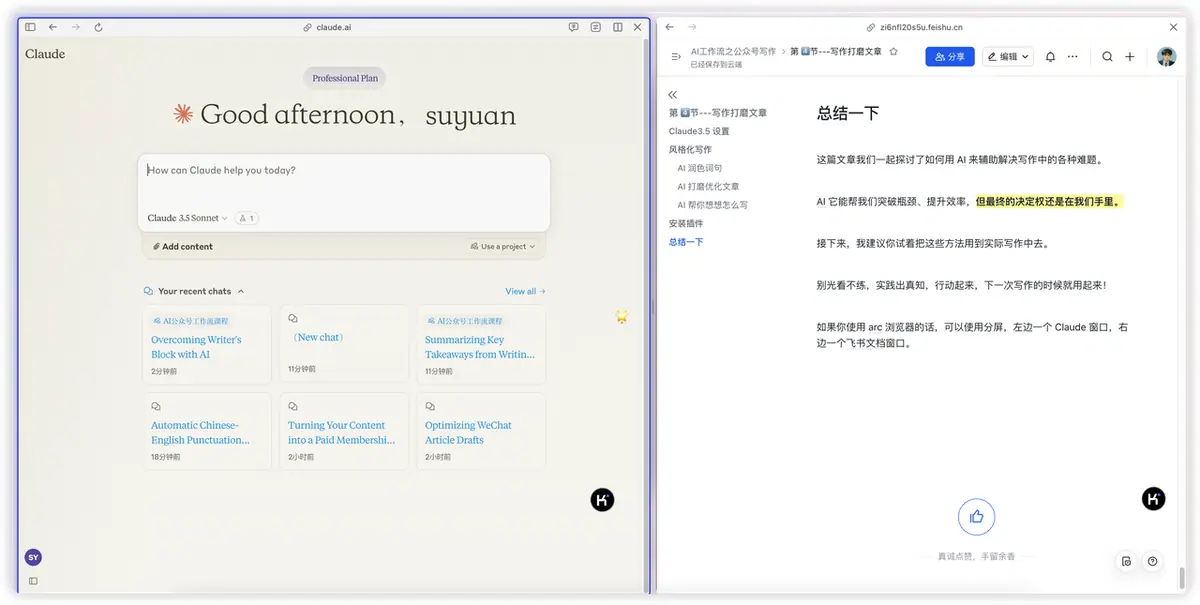Open the Feishu help question mark icon
1200x605 pixels.
point(1153,562)
